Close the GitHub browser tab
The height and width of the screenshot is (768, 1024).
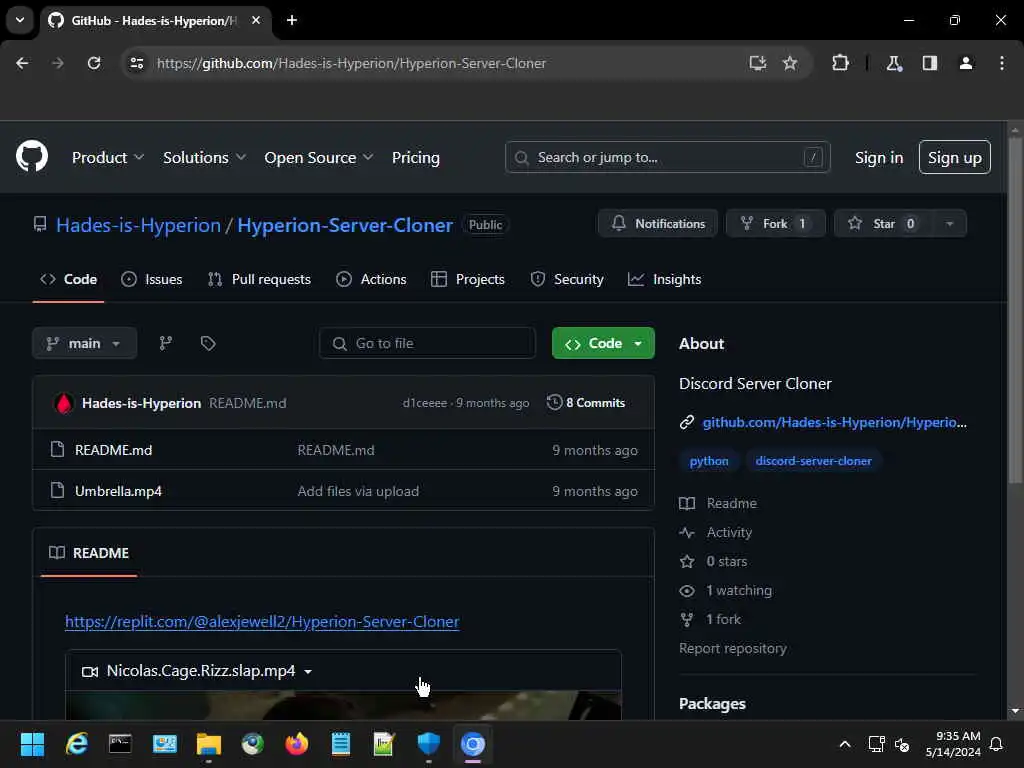click(256, 20)
